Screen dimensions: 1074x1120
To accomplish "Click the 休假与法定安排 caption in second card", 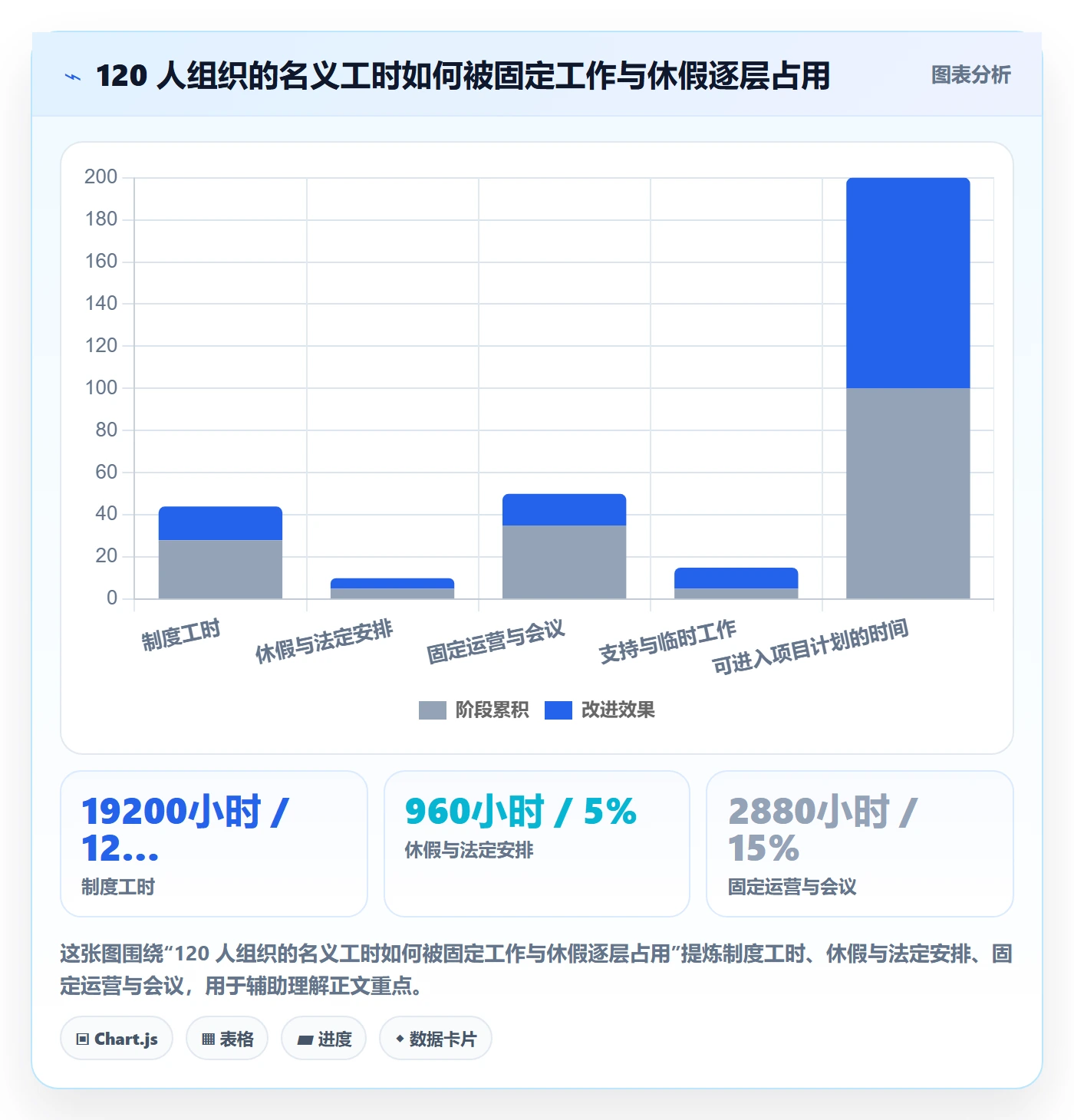I will 469,850.
